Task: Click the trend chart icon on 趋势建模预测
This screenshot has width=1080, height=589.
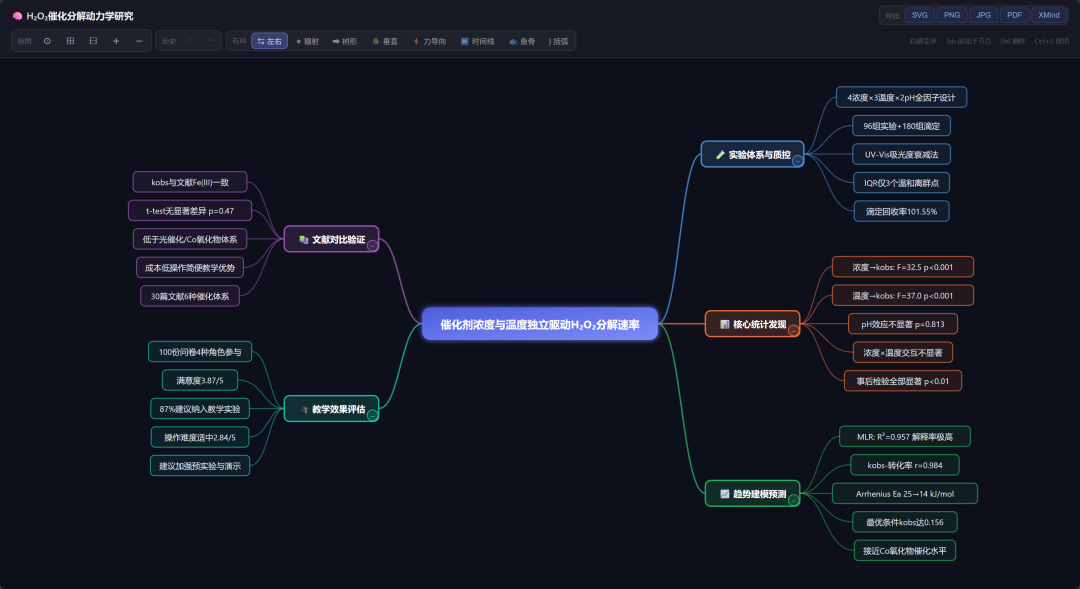Action: 724,494
